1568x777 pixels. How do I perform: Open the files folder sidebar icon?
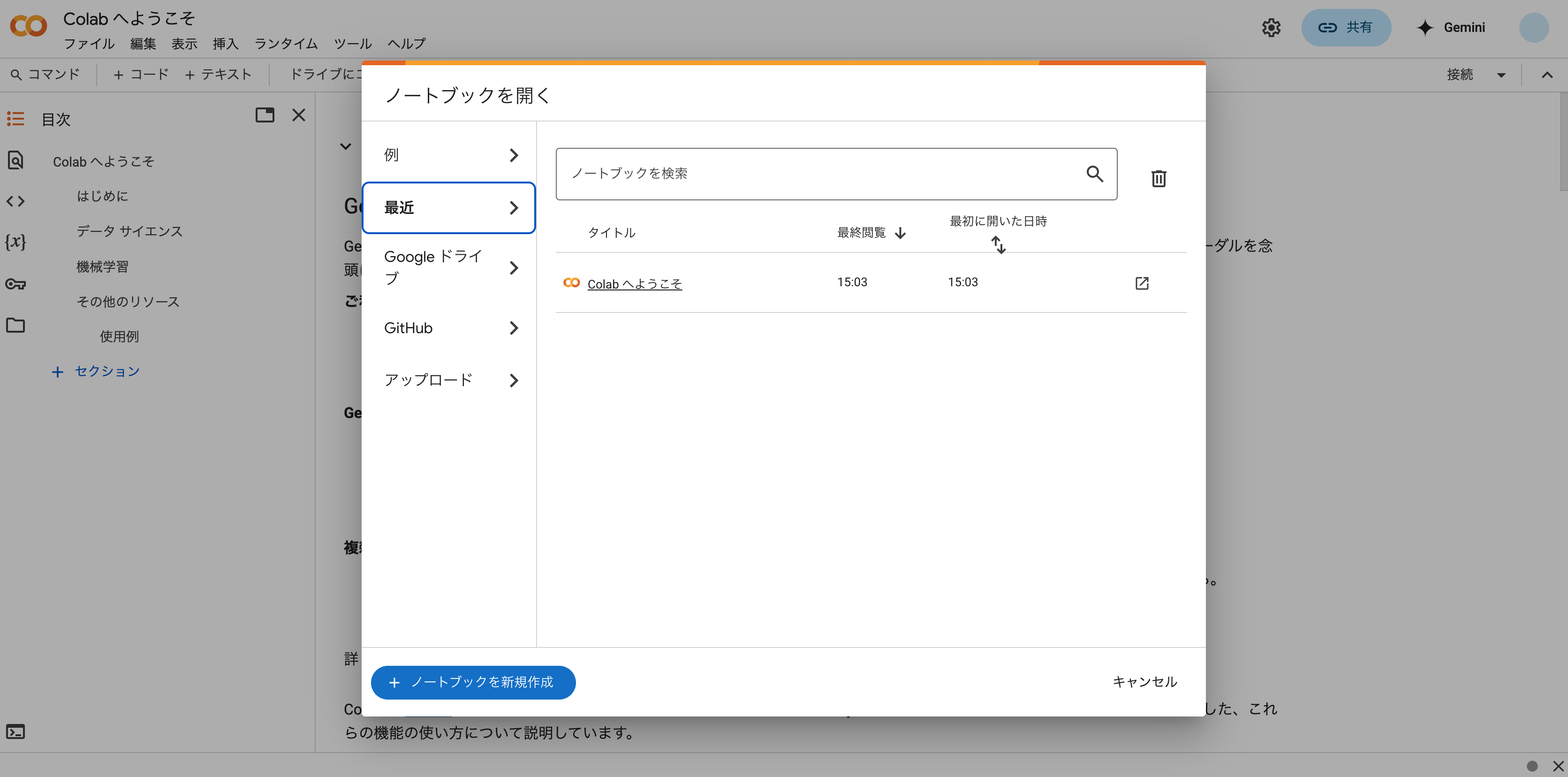tap(15, 325)
